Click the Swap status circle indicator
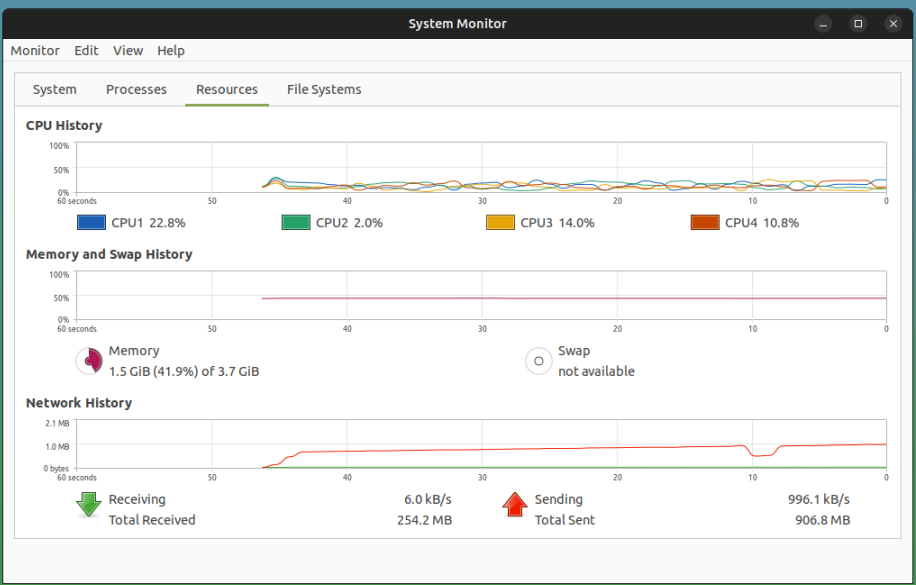Image resolution: width=916 pixels, height=585 pixels. pyautogui.click(x=539, y=360)
